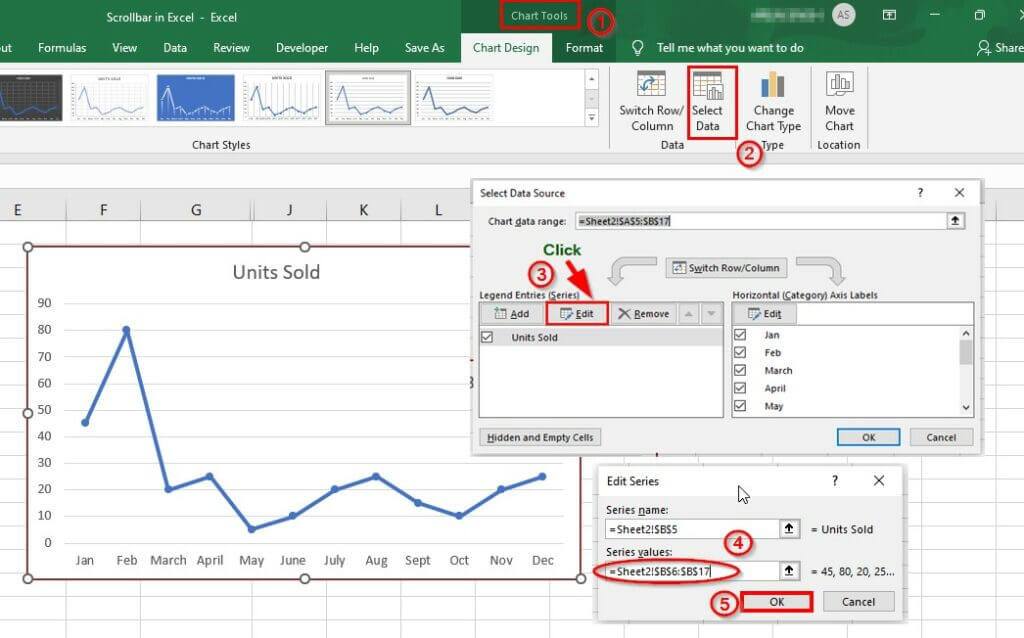Image resolution: width=1024 pixels, height=638 pixels.
Task: Collapse the chart data range selector
Action: click(955, 221)
